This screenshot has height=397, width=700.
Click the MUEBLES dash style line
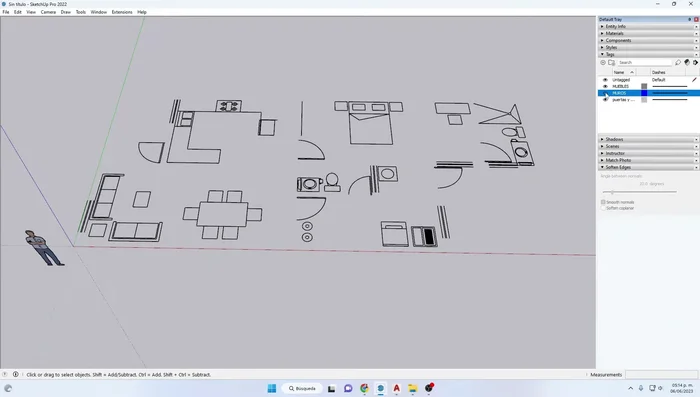(670, 86)
